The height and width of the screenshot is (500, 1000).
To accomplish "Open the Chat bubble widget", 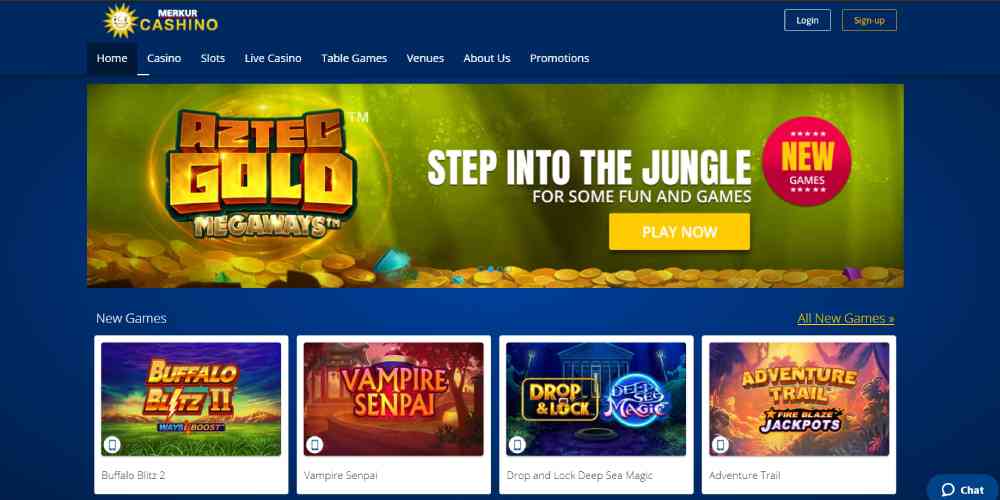I will (963, 489).
